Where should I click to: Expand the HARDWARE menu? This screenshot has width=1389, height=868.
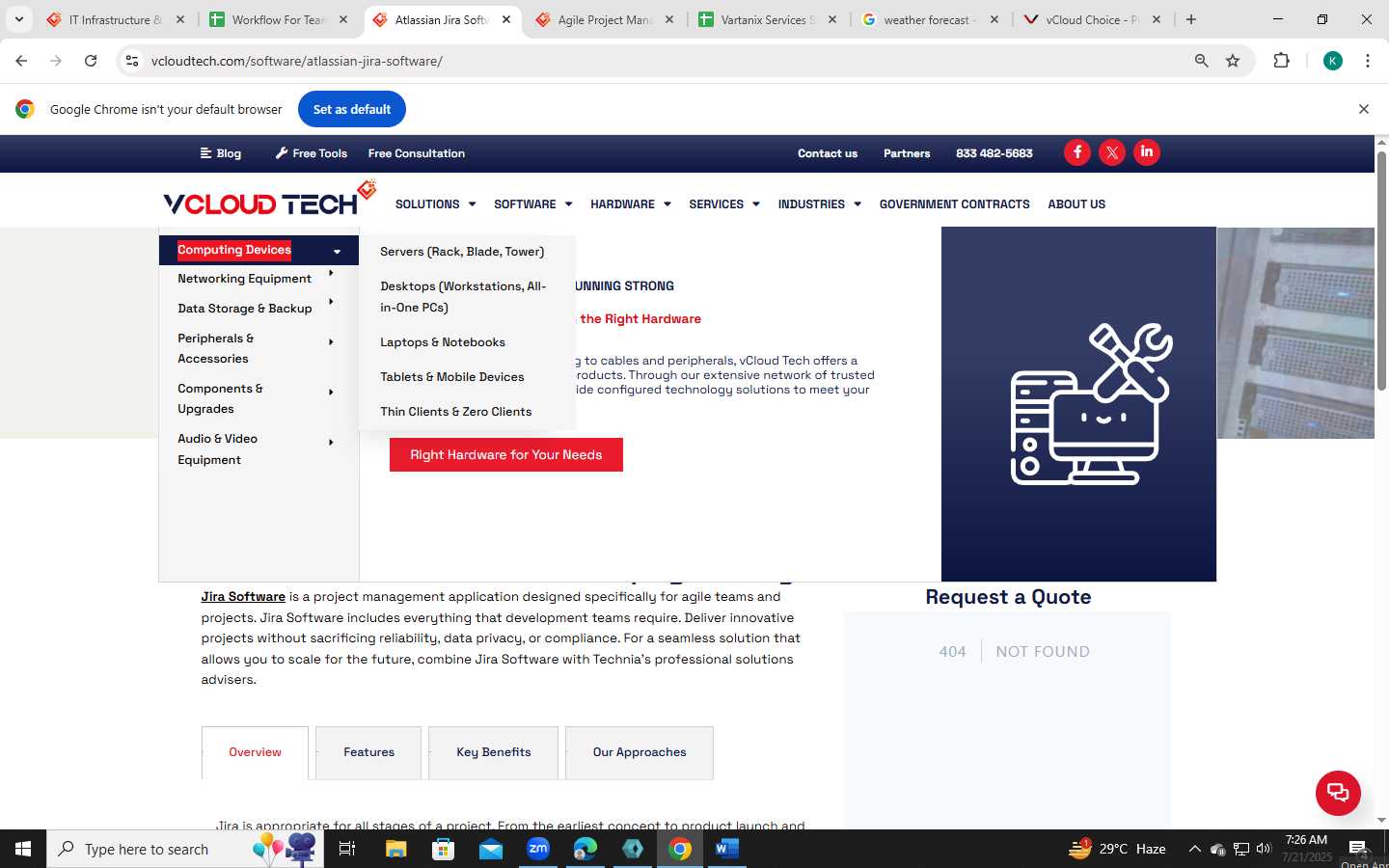(630, 204)
